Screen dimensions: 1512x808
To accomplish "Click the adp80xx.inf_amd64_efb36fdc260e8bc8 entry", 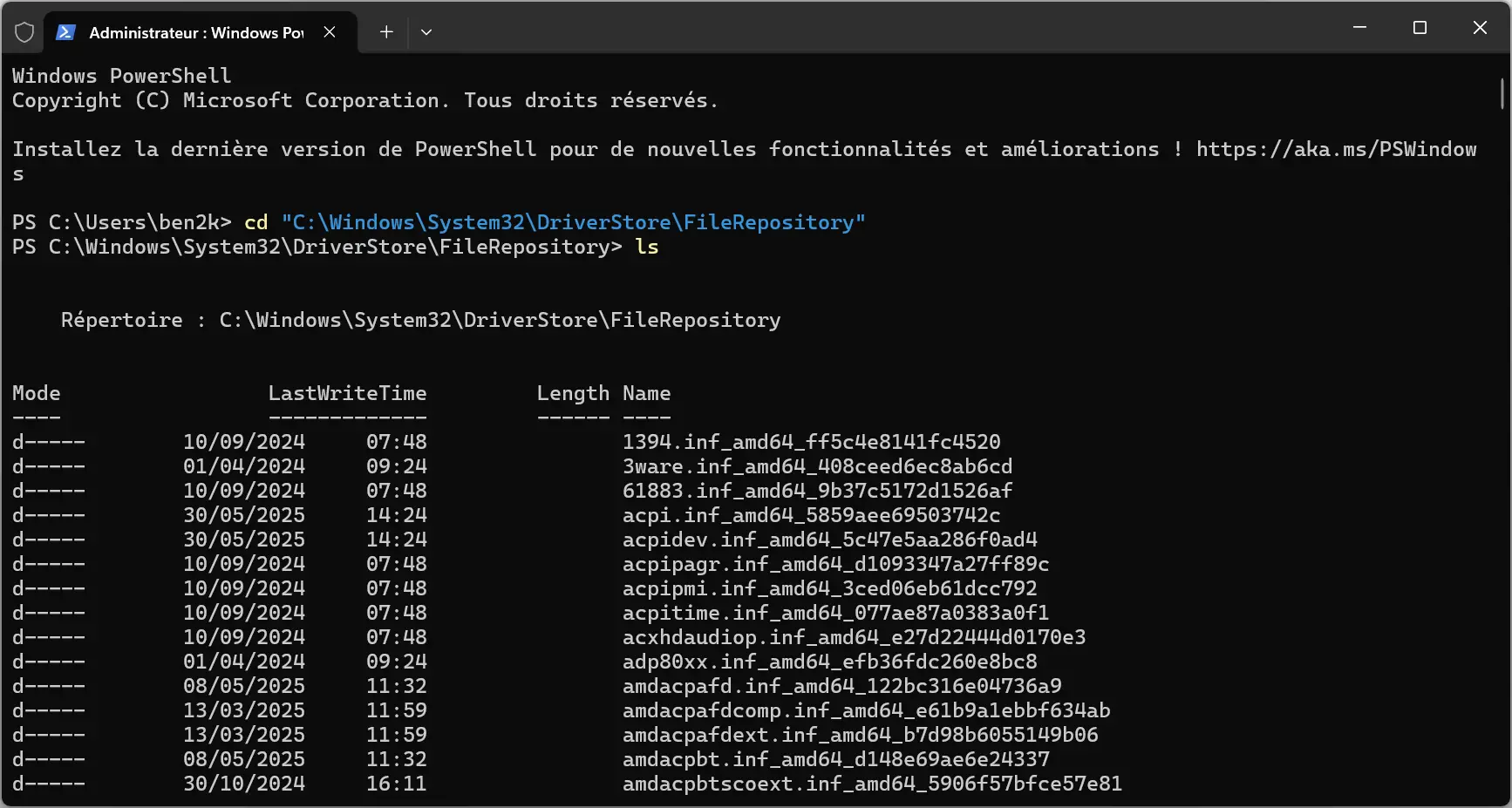I will point(830,662).
